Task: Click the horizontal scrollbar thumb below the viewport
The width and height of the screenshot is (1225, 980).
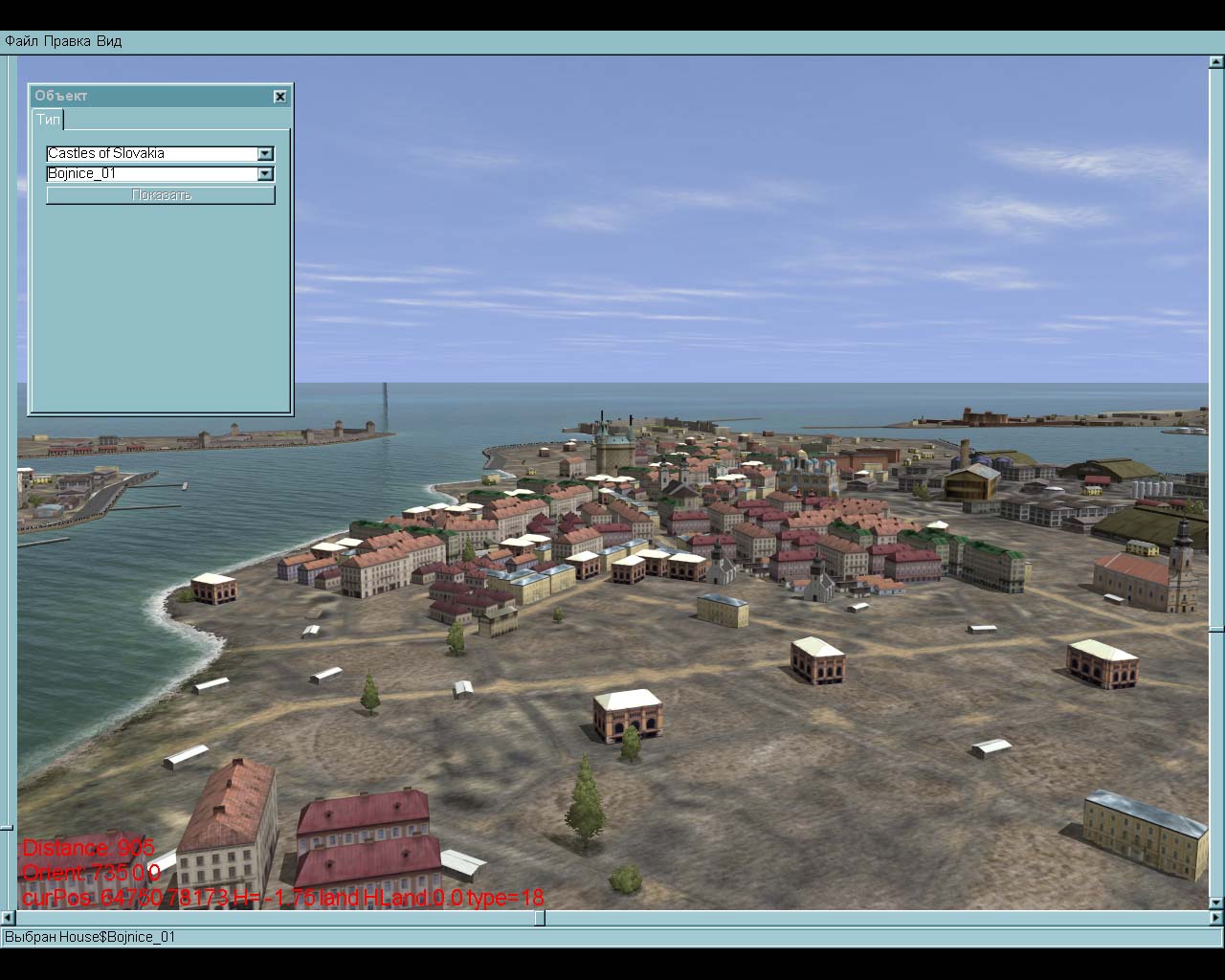Action: [x=540, y=918]
